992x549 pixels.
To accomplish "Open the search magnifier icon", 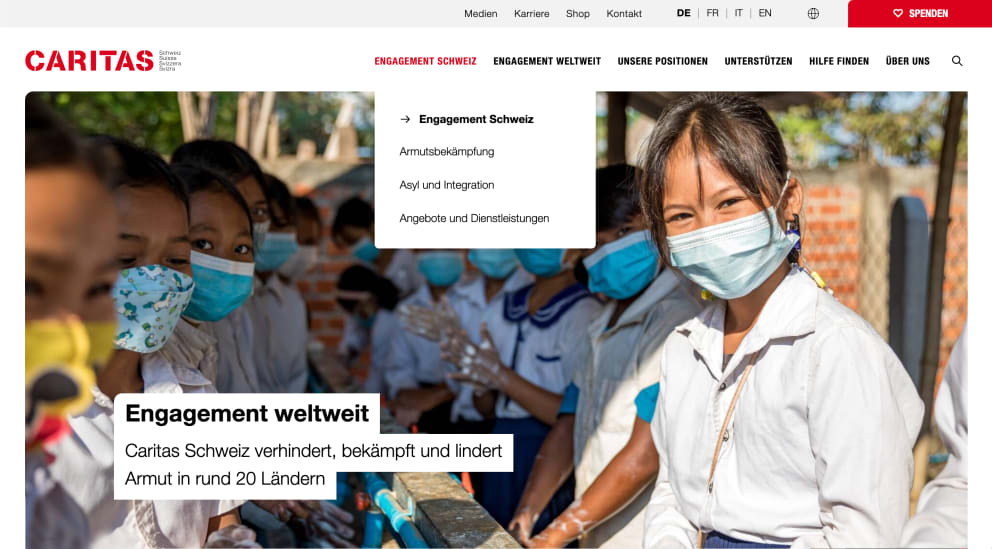I will tap(957, 61).
